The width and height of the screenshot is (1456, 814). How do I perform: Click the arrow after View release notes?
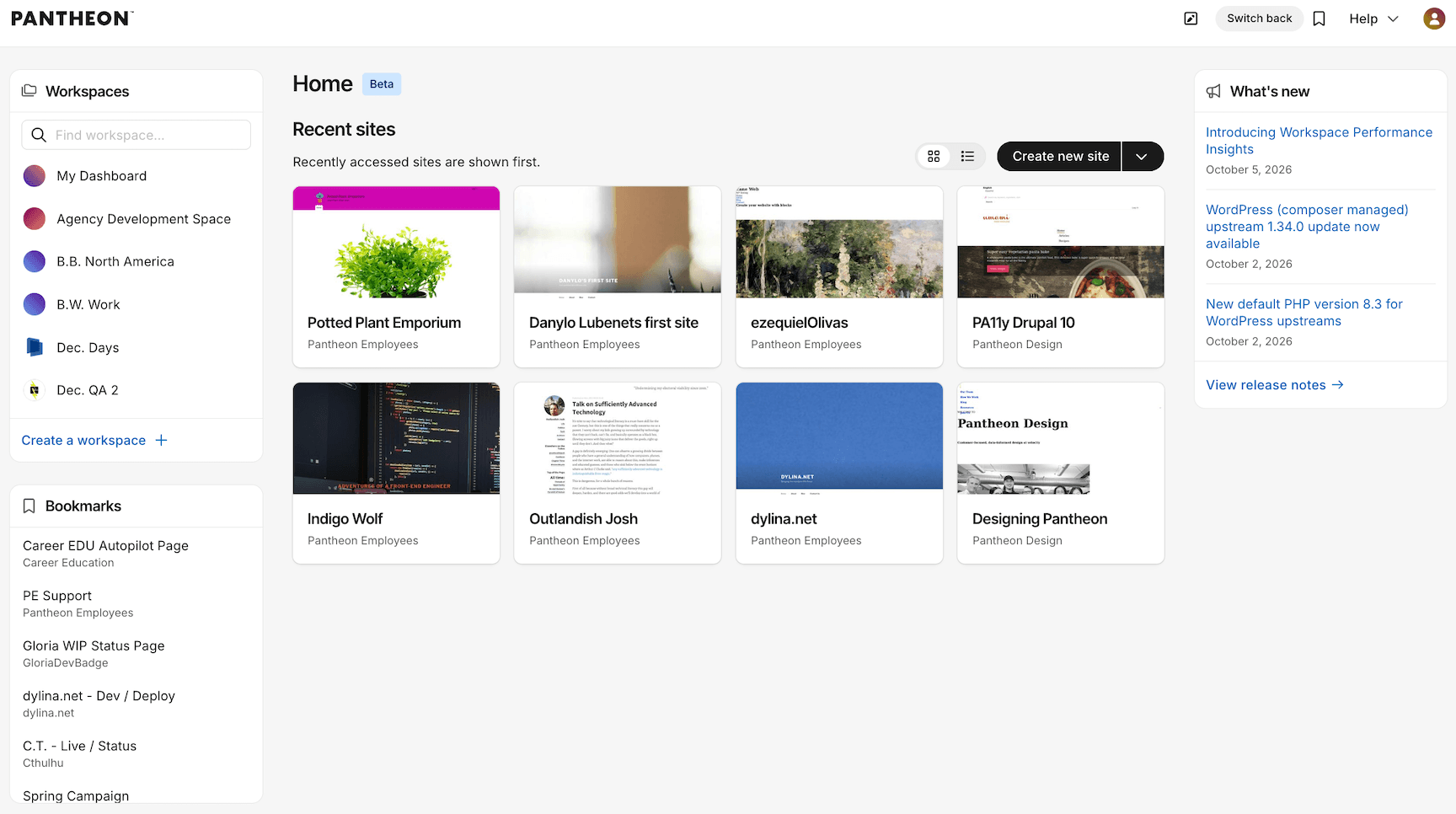(x=1337, y=384)
